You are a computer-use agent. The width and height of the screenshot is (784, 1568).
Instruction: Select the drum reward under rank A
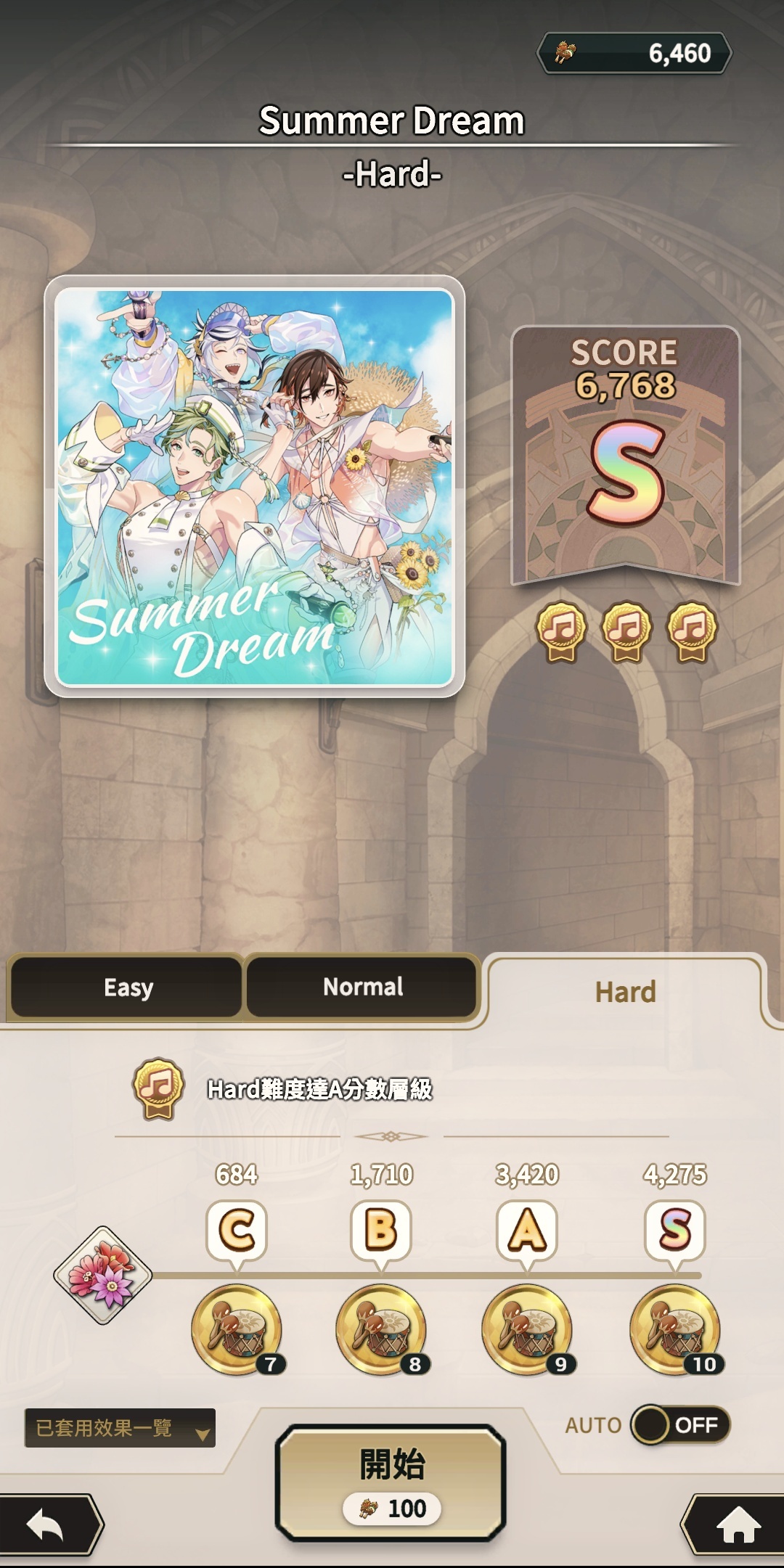(x=528, y=1329)
